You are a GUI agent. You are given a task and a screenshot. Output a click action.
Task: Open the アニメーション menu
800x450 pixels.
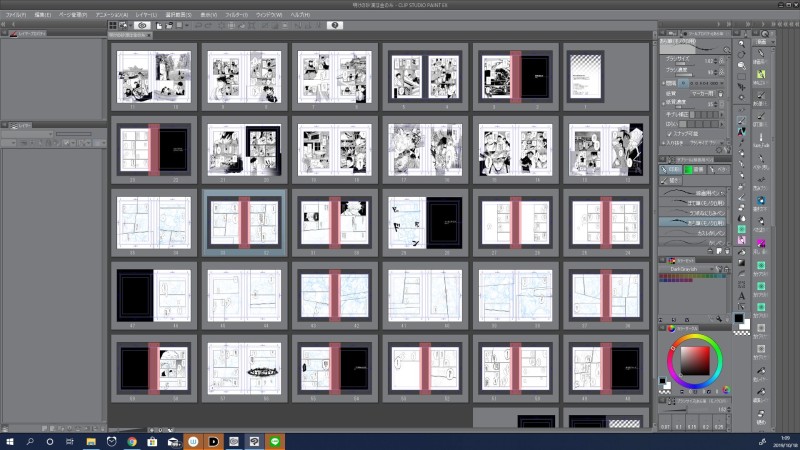112,15
